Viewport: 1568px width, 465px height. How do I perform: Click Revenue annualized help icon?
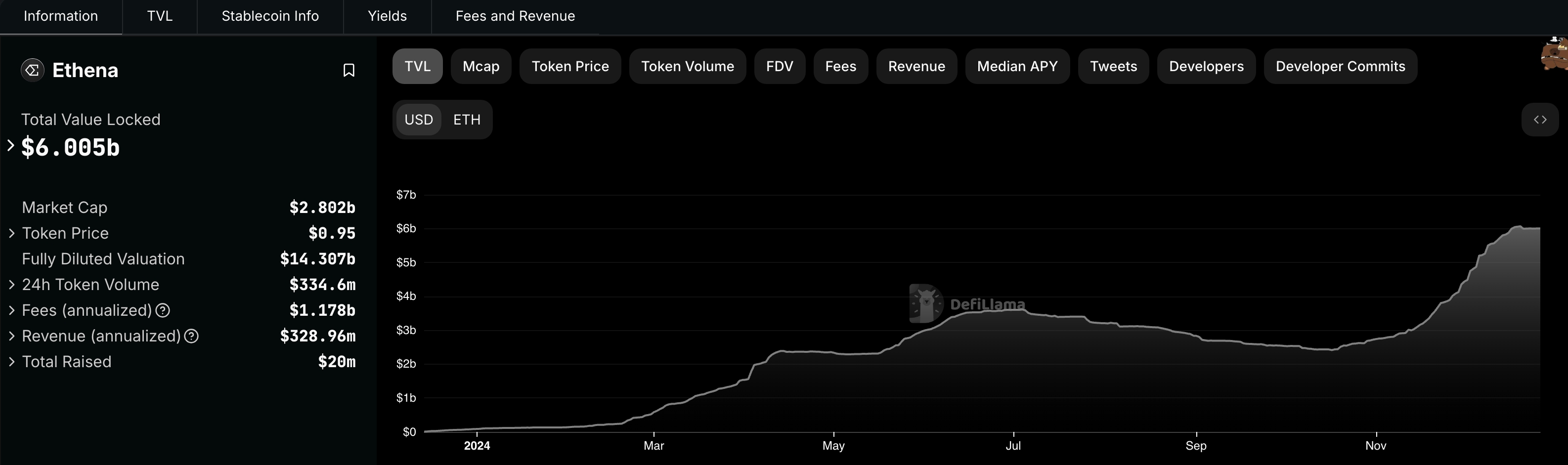coord(191,336)
